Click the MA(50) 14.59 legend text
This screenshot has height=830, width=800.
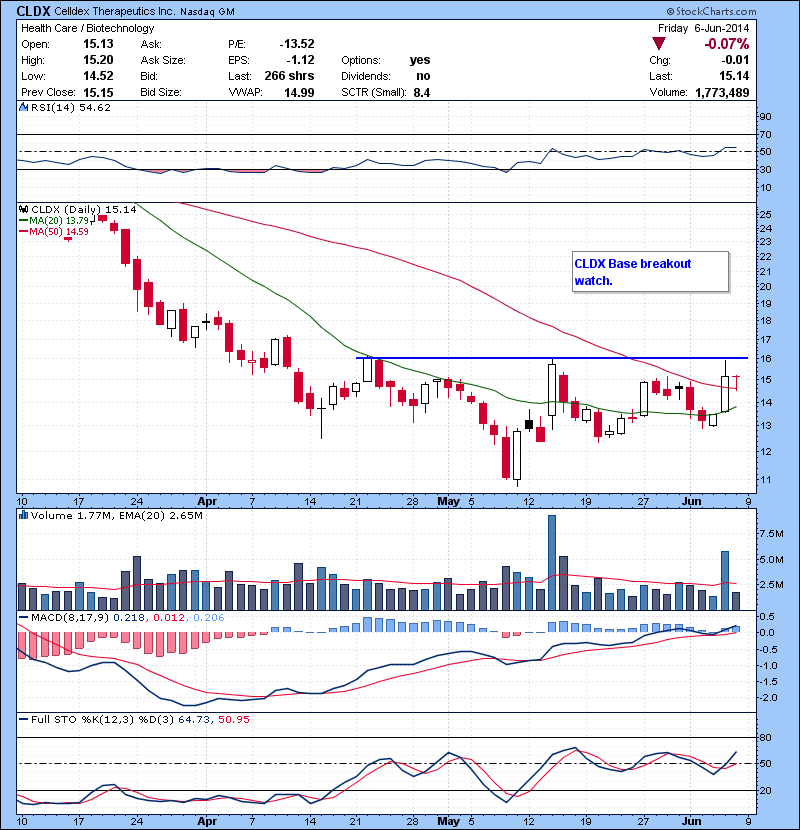[59, 232]
